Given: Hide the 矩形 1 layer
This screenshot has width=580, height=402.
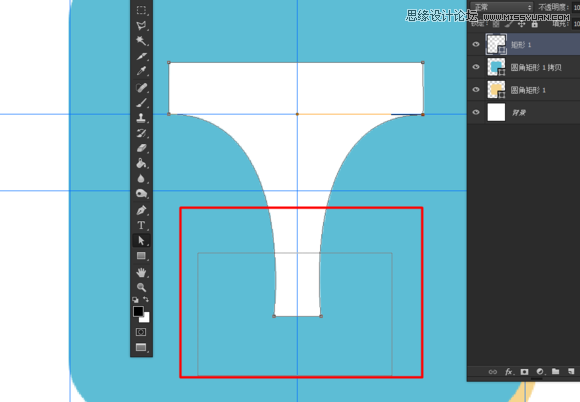Looking at the screenshot, I should [476, 44].
